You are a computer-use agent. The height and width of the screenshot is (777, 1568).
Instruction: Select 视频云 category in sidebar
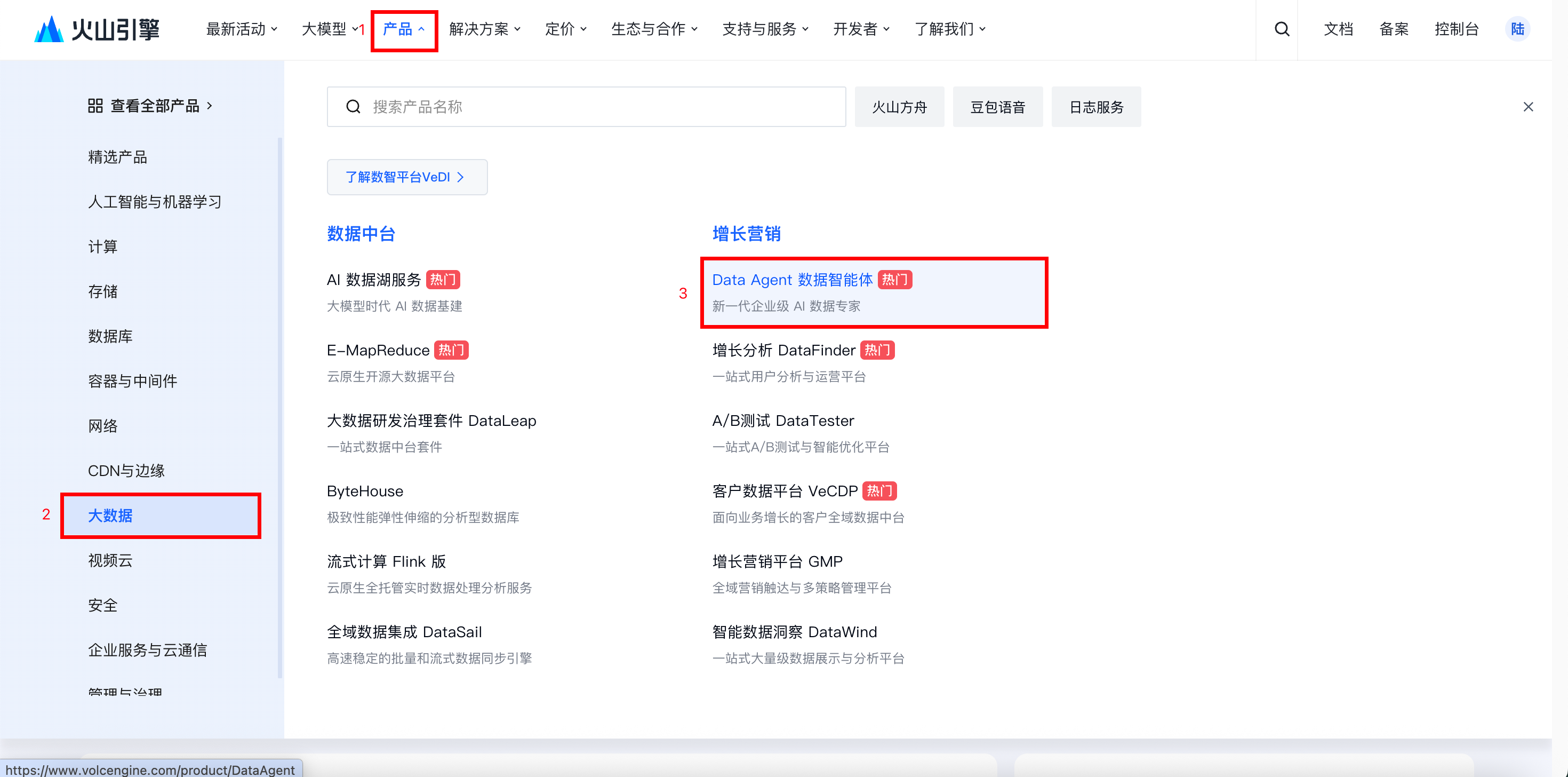pyautogui.click(x=110, y=560)
